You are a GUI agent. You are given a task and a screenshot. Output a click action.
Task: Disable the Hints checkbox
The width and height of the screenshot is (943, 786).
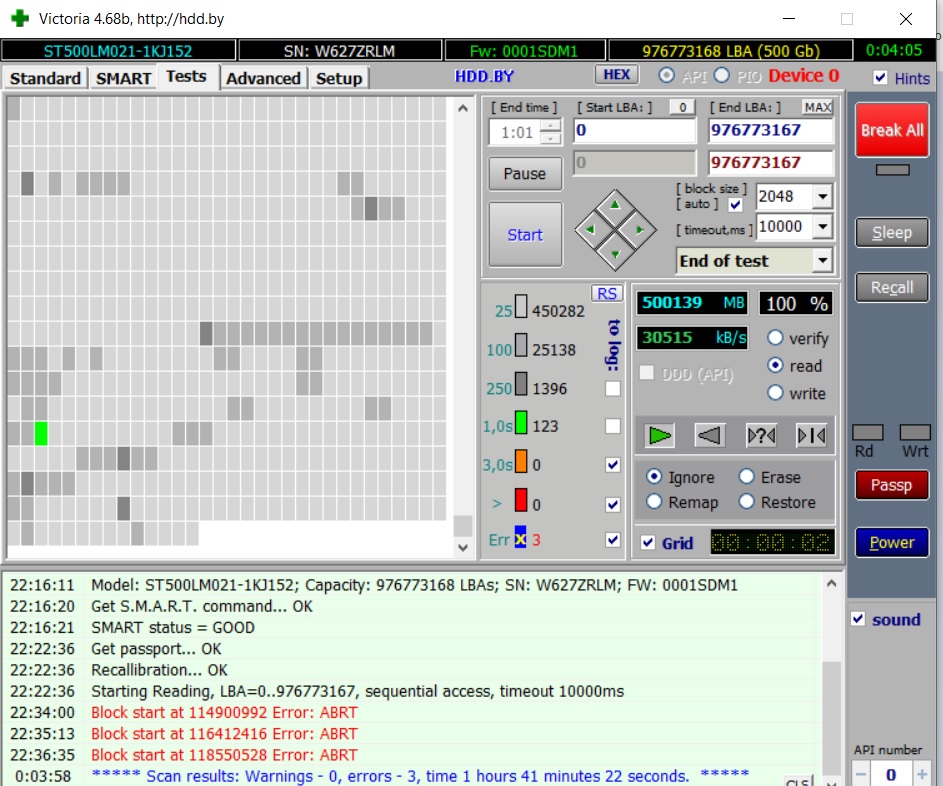(880, 78)
